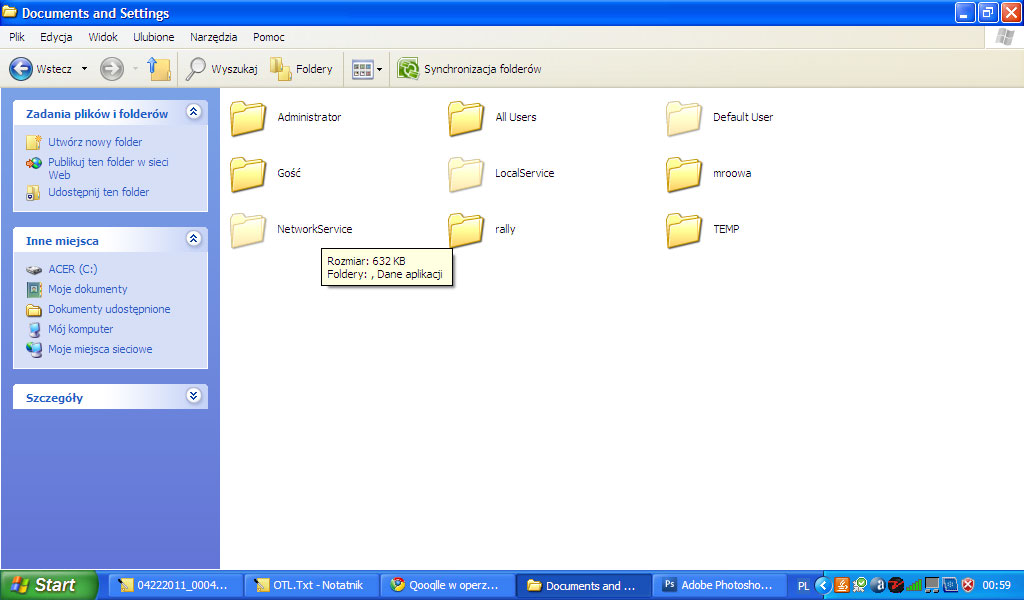Open the Narzędzia menu
The width and height of the screenshot is (1024, 600).
[214, 37]
